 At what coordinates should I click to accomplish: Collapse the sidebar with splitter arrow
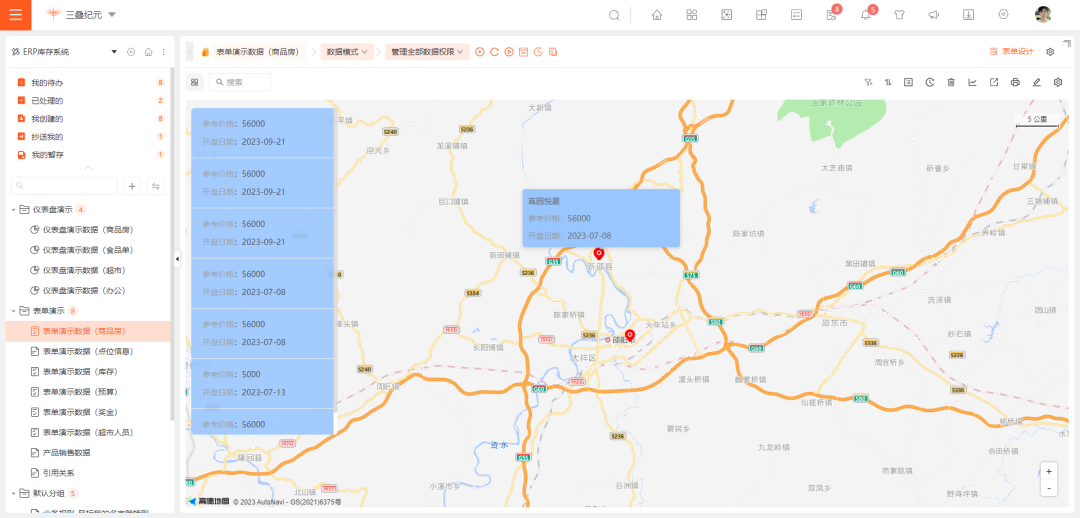[x=177, y=258]
